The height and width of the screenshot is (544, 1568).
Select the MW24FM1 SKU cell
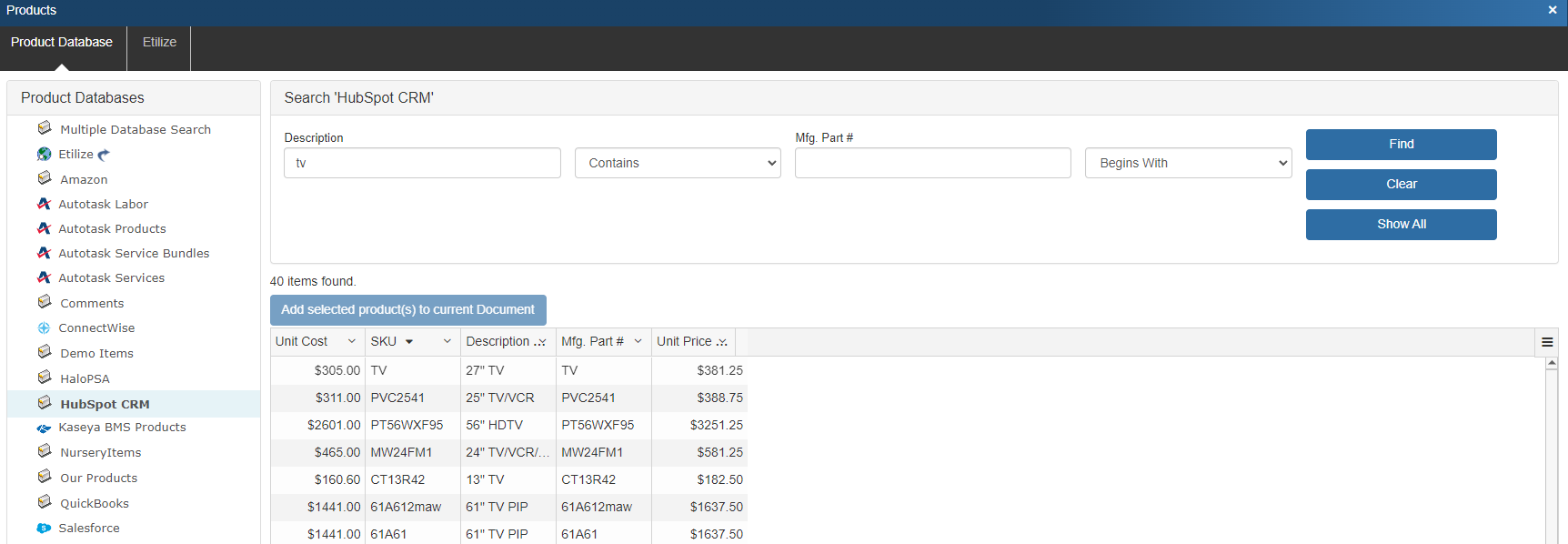[x=413, y=452]
